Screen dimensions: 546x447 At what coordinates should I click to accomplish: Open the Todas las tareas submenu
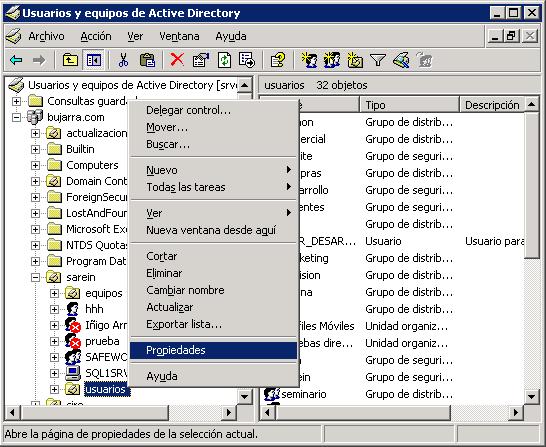click(213, 187)
